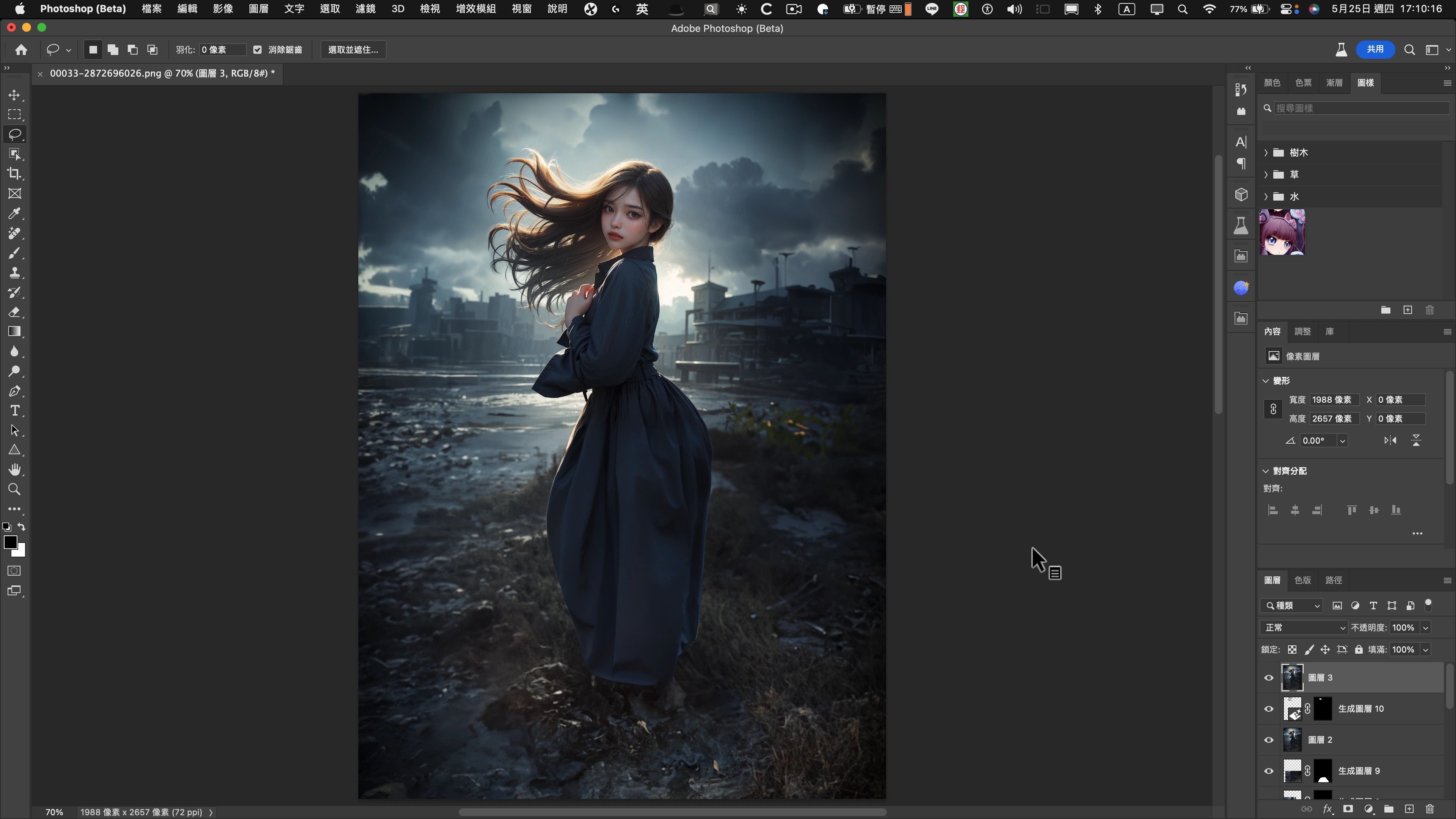Click the 選取並遮住 button
Viewport: 1456px width, 819px height.
[353, 50]
